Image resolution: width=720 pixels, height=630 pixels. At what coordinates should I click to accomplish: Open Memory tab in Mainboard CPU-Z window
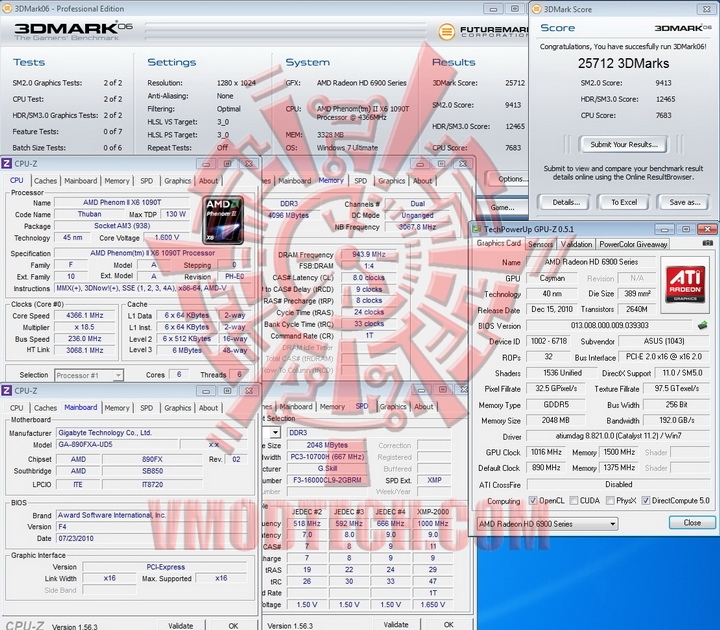117,408
